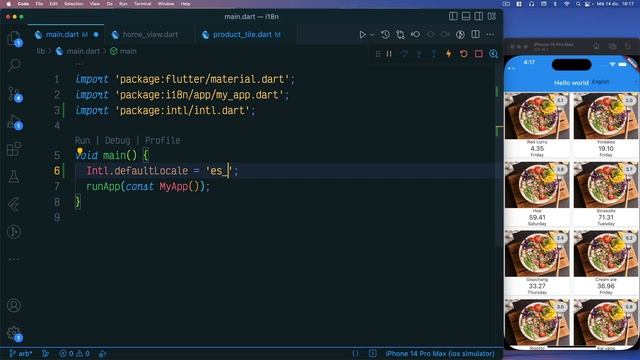Click the errors and warnings status counter

pos(74,353)
